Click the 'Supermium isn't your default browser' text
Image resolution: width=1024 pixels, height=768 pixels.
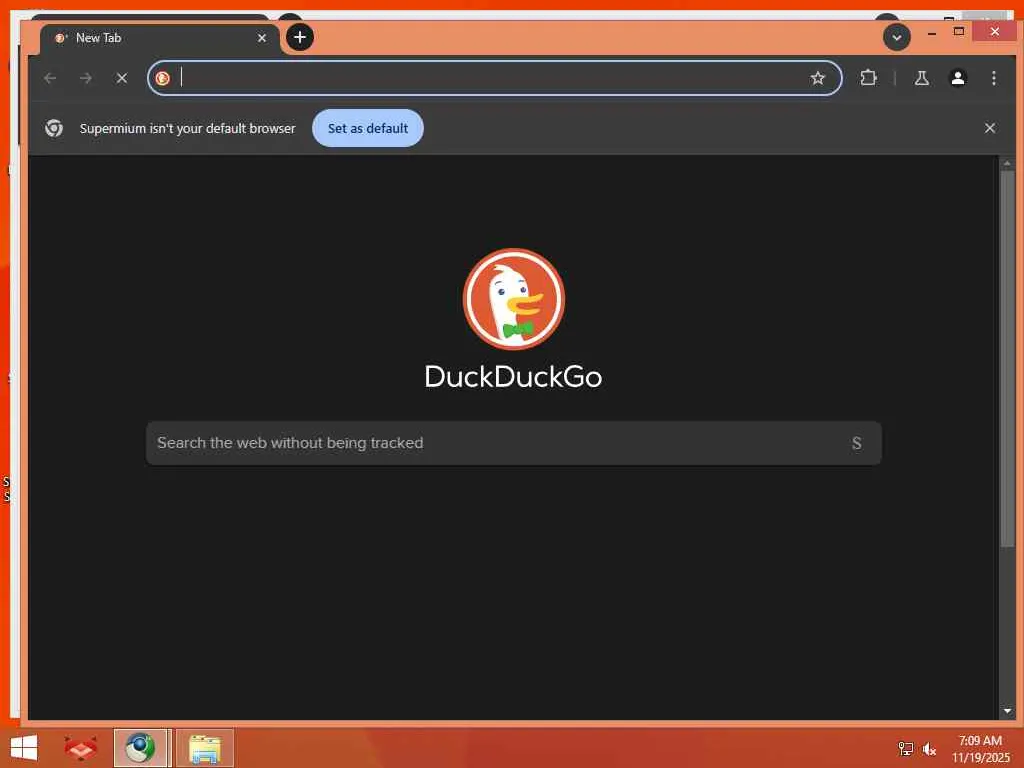[187, 129]
